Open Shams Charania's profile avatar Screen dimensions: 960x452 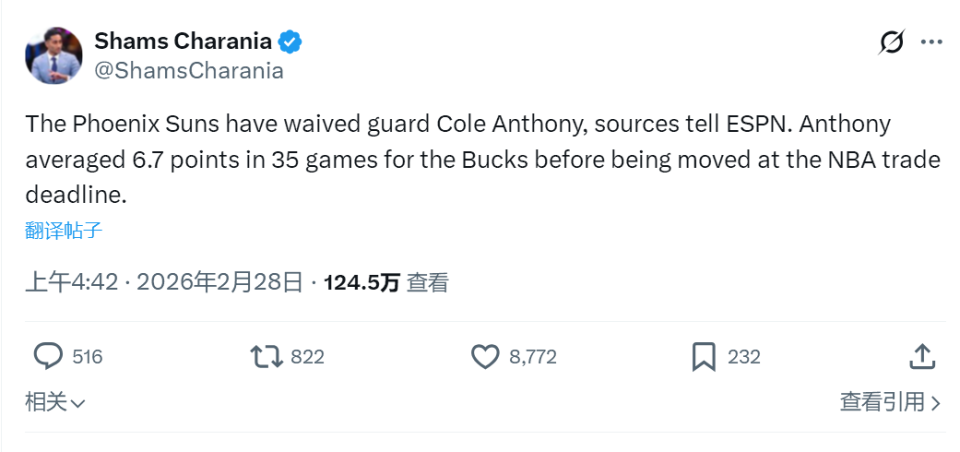point(54,56)
